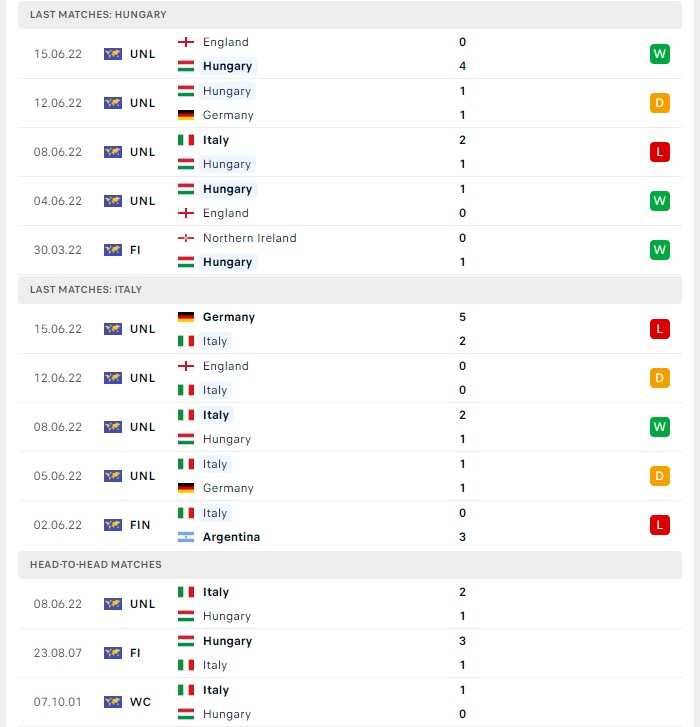Select the Northern Ireland team name
Image resolution: width=700 pixels, height=727 pixels.
pyautogui.click(x=249, y=238)
